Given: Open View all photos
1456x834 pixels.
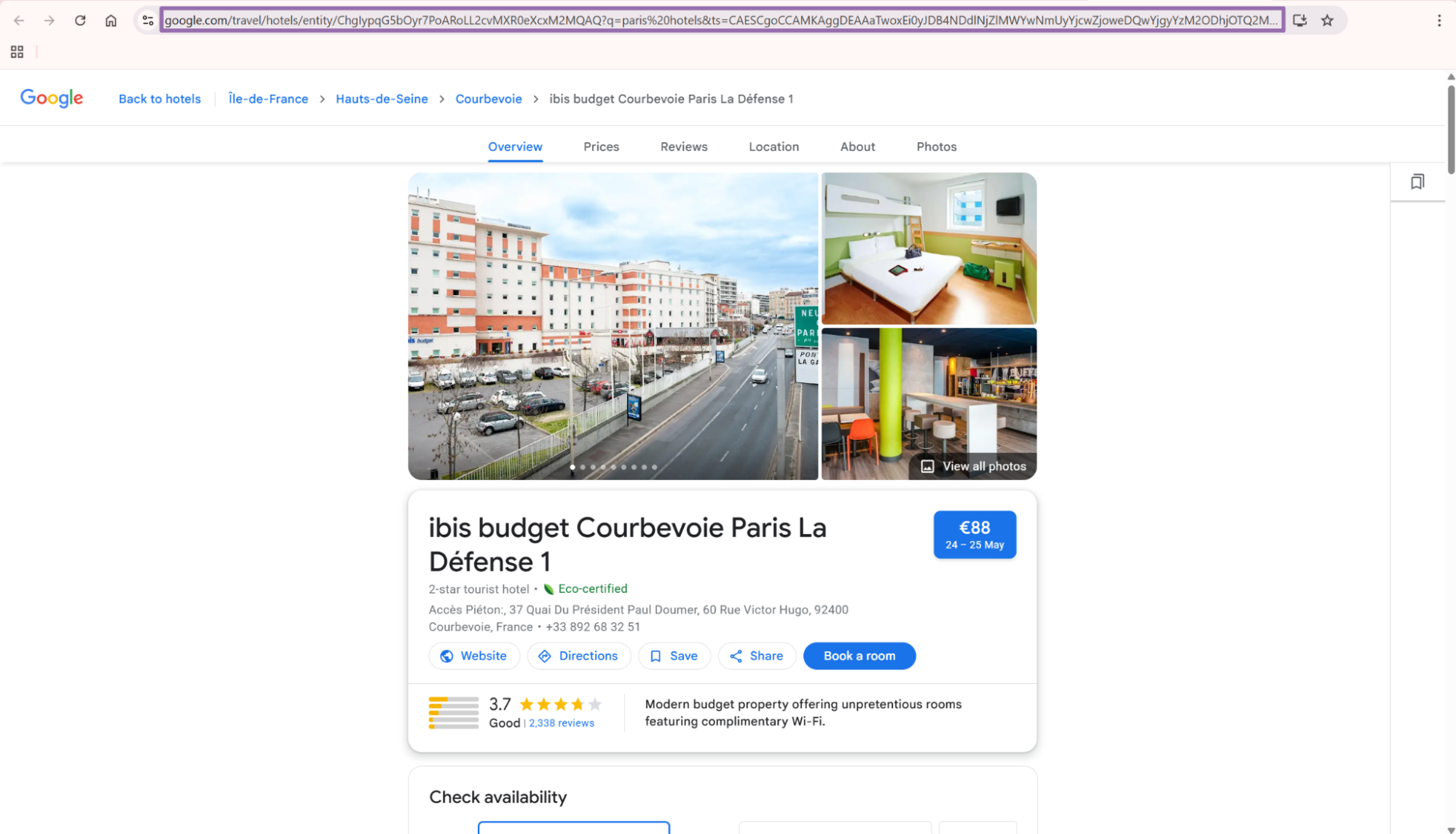Looking at the screenshot, I should [x=973, y=466].
